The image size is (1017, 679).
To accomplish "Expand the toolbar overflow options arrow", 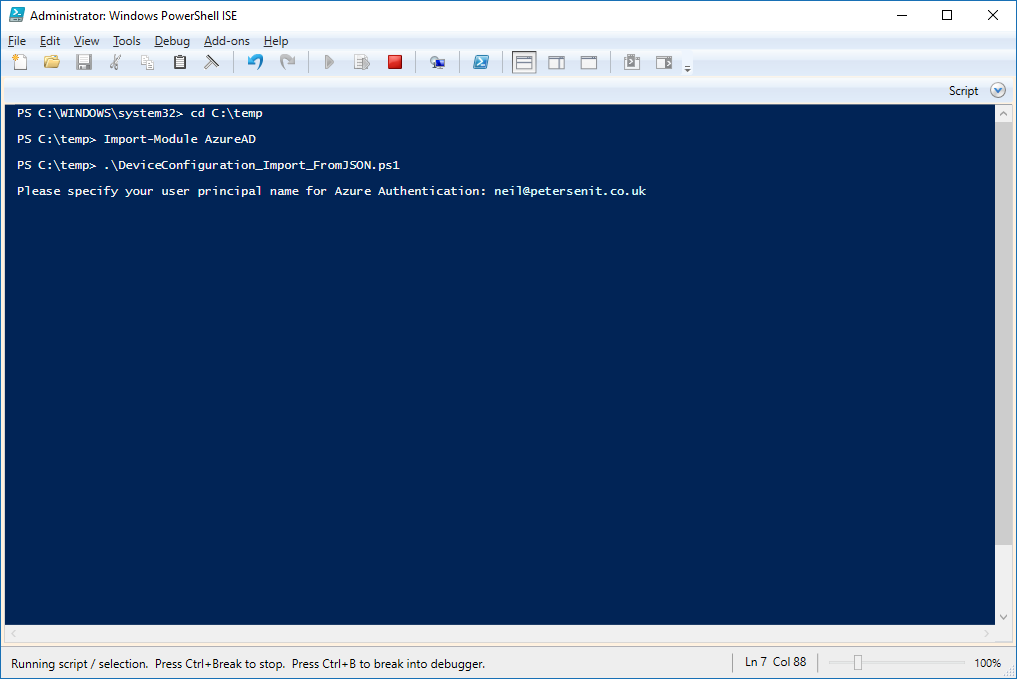I will [688, 68].
